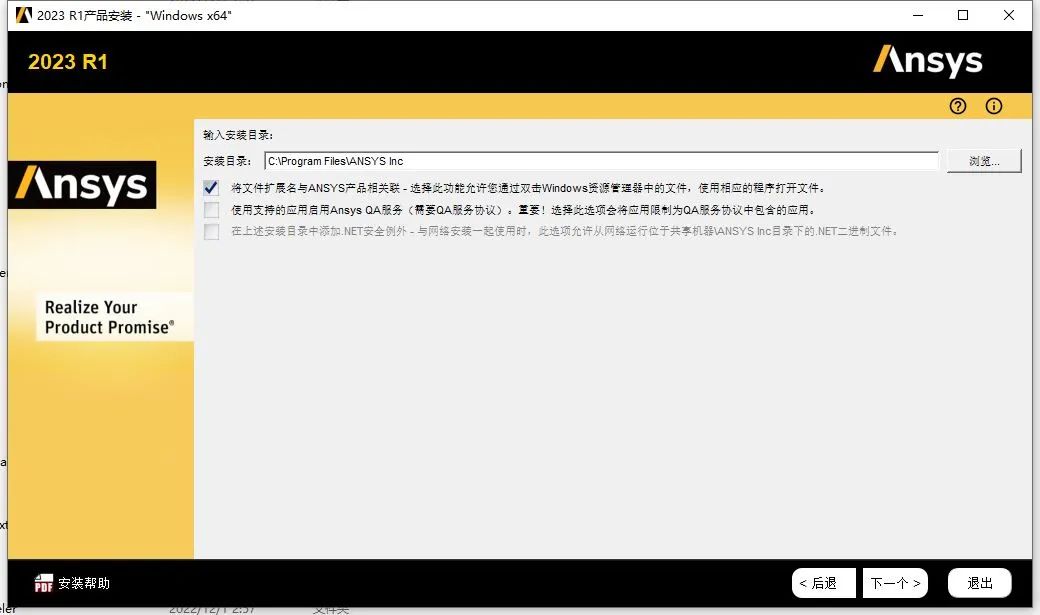This screenshot has height=615, width=1040.
Task: Click the Ansys logo in the header
Action: [928, 61]
